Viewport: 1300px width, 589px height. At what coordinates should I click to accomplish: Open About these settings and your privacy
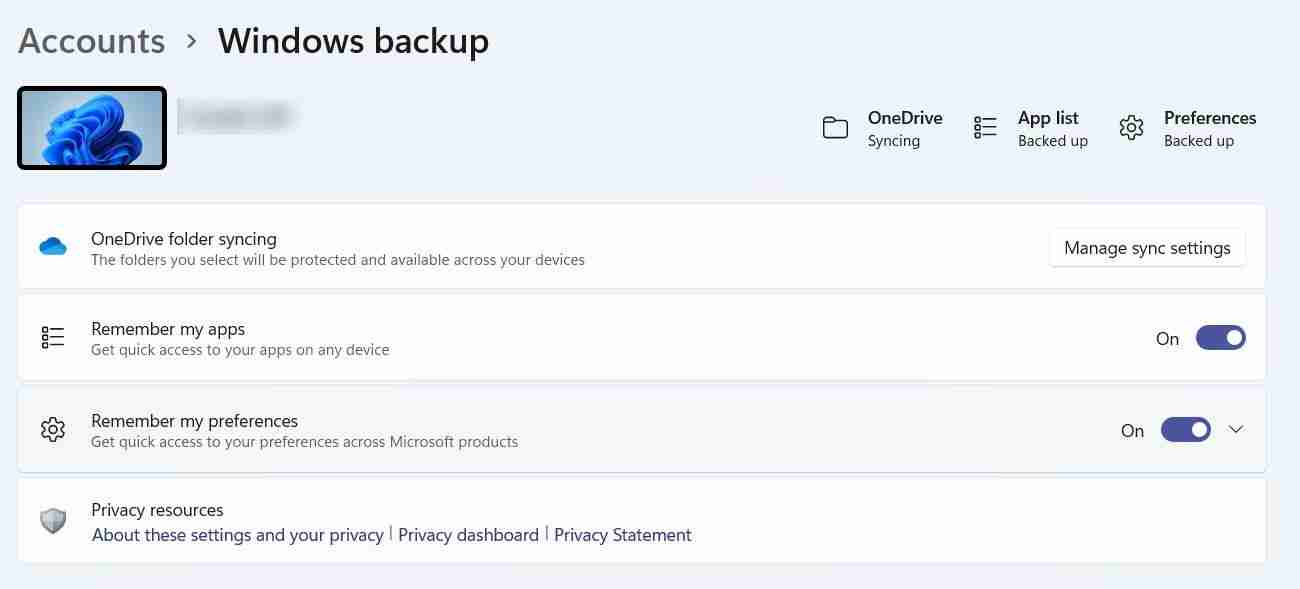(236, 535)
